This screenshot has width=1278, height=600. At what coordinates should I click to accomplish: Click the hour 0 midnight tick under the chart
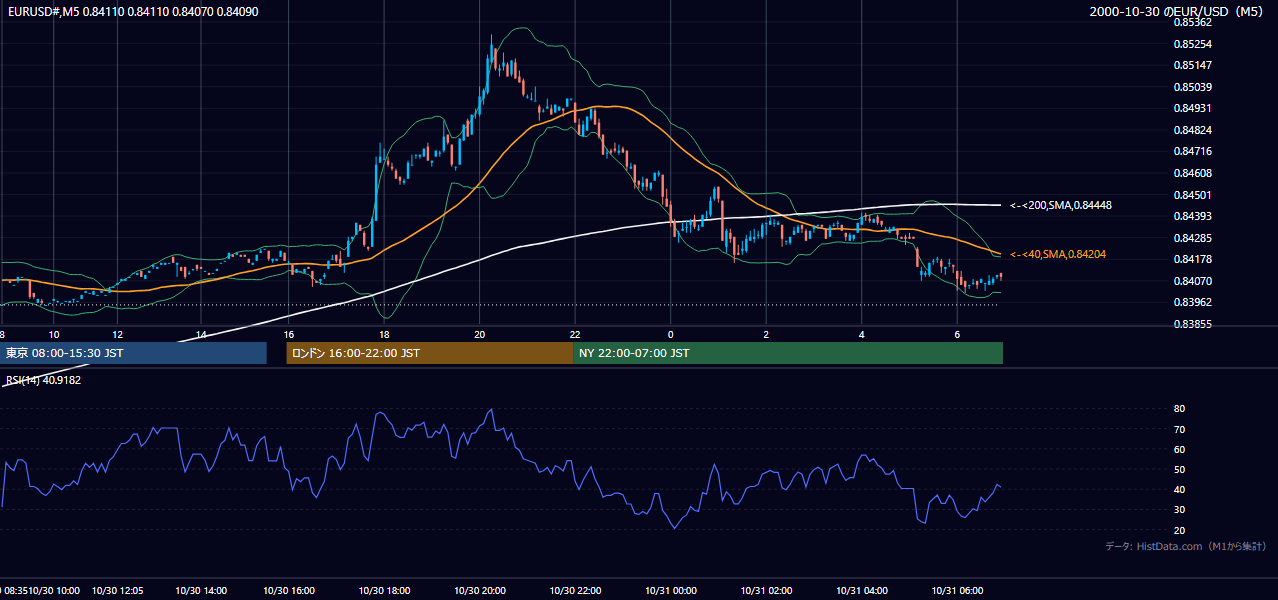tap(670, 334)
